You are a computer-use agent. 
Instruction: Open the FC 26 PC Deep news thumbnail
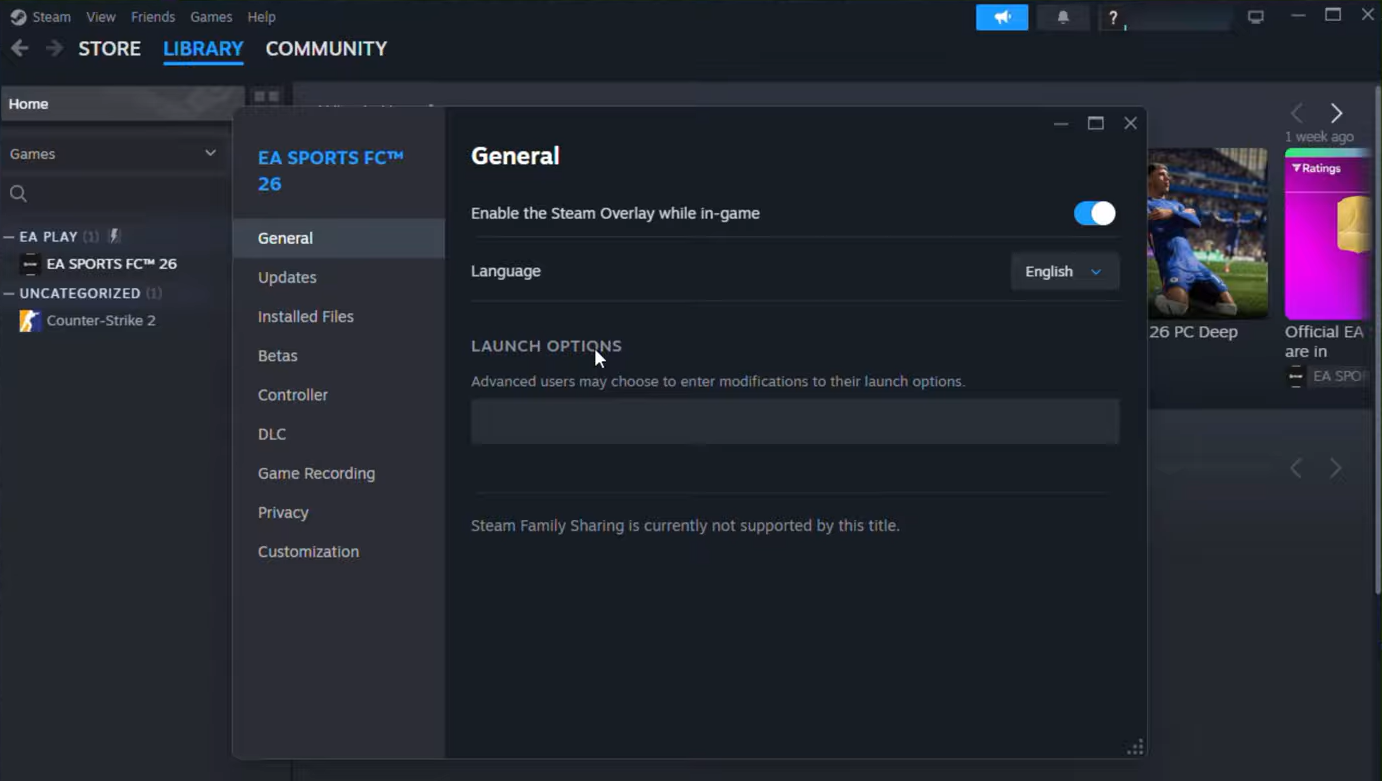[x=1207, y=234]
